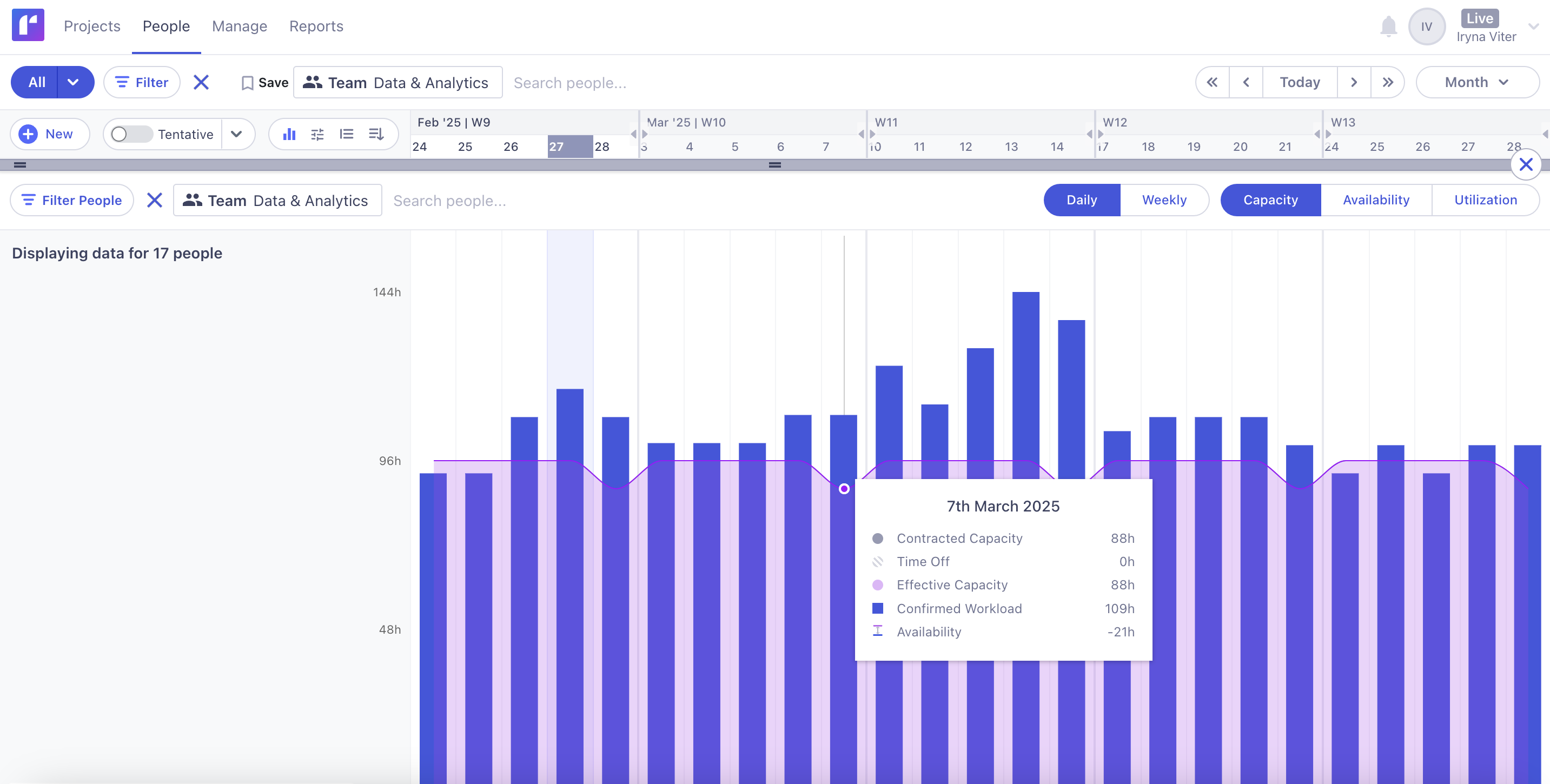
Task: Open the notifications bell
Action: 1388,26
